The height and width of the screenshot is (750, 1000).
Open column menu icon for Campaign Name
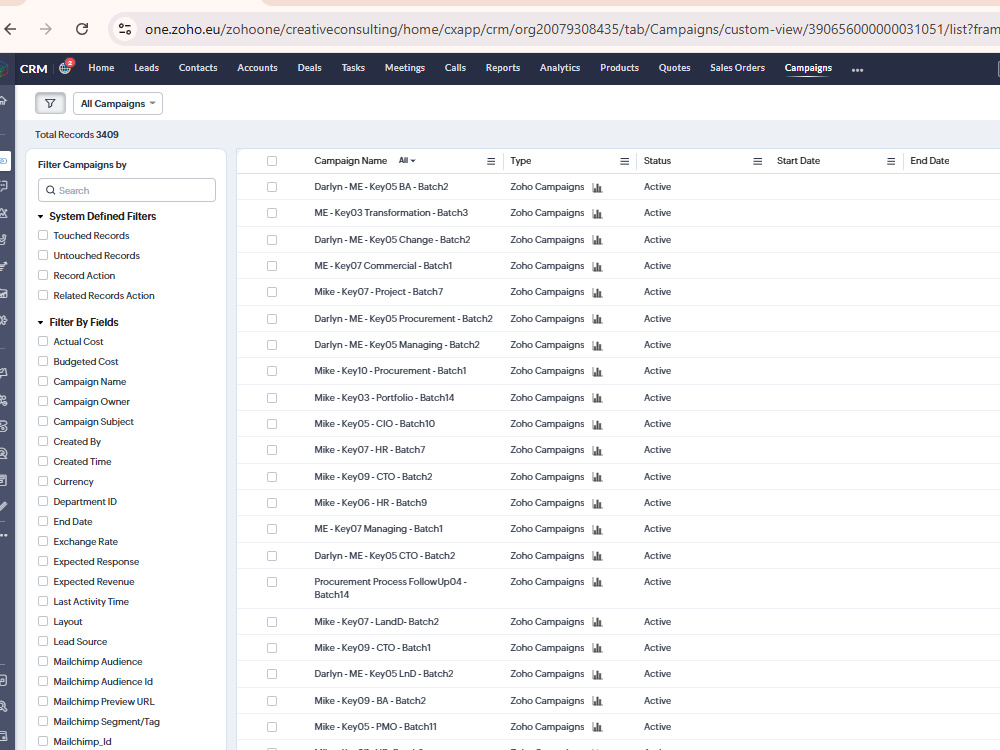pos(491,161)
